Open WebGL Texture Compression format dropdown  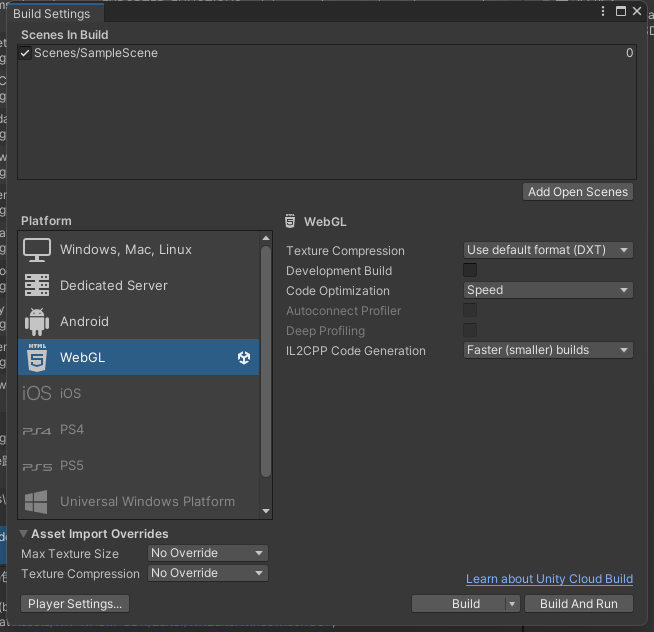548,250
